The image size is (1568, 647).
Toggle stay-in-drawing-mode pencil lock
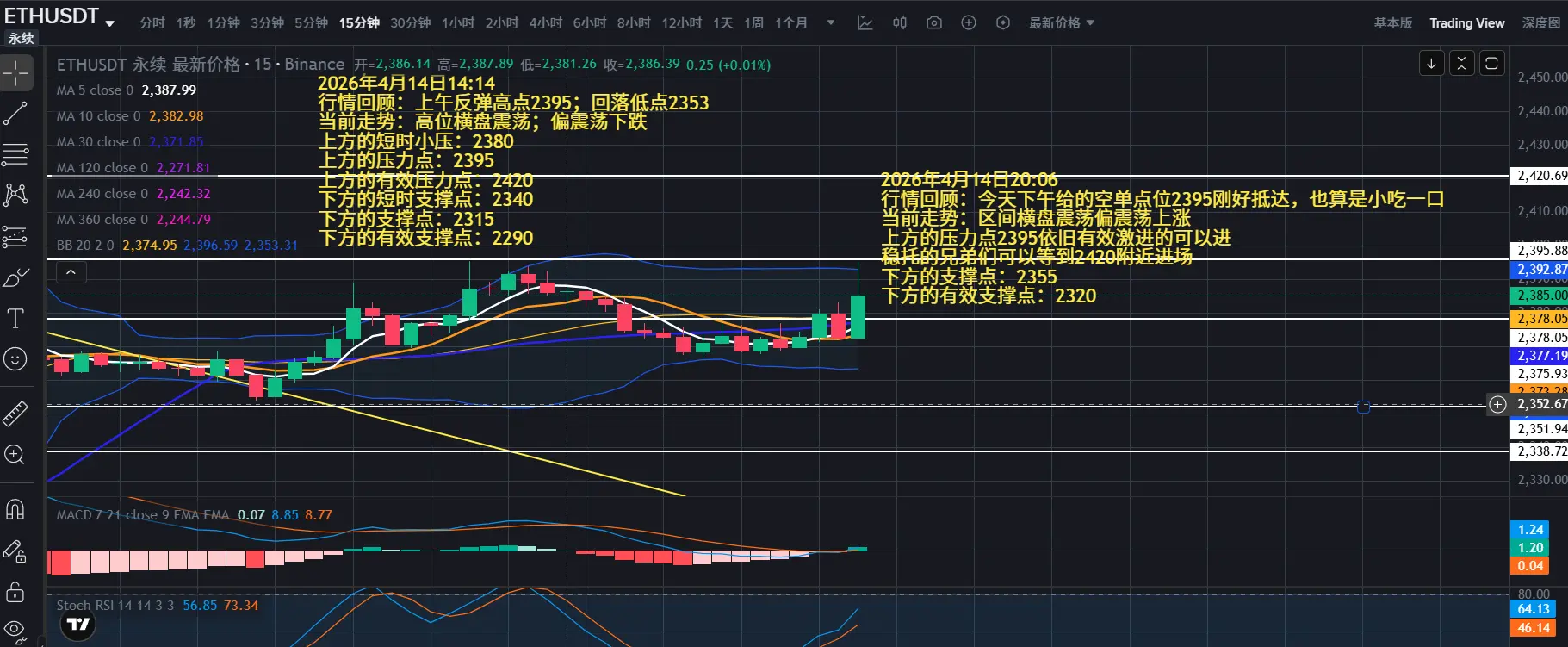[15, 551]
